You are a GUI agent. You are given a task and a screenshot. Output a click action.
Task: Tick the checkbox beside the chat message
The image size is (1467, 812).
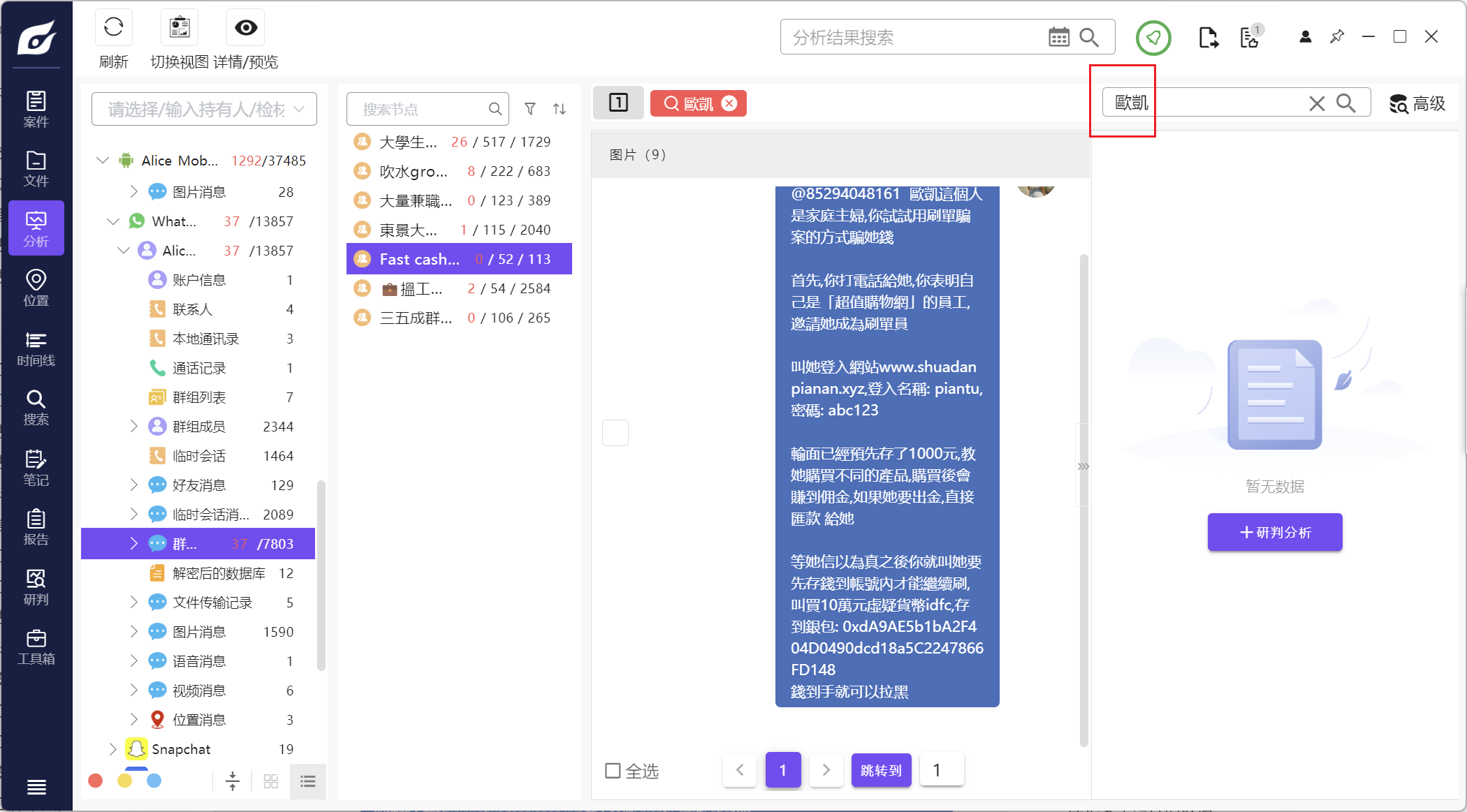pyautogui.click(x=615, y=433)
